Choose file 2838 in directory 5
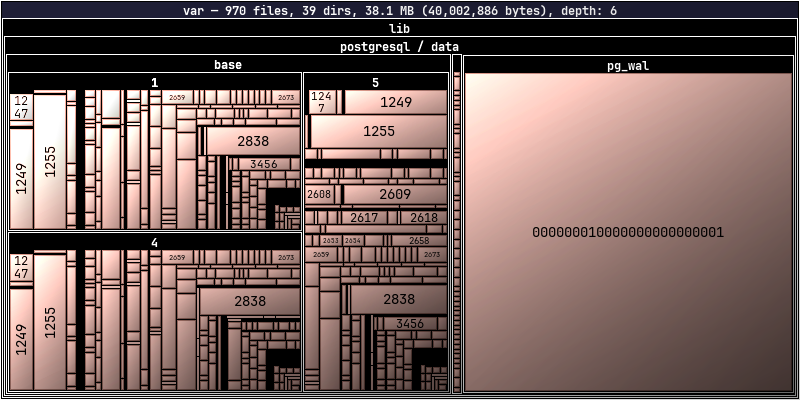Screen dimensions: 800x400 pos(399,299)
